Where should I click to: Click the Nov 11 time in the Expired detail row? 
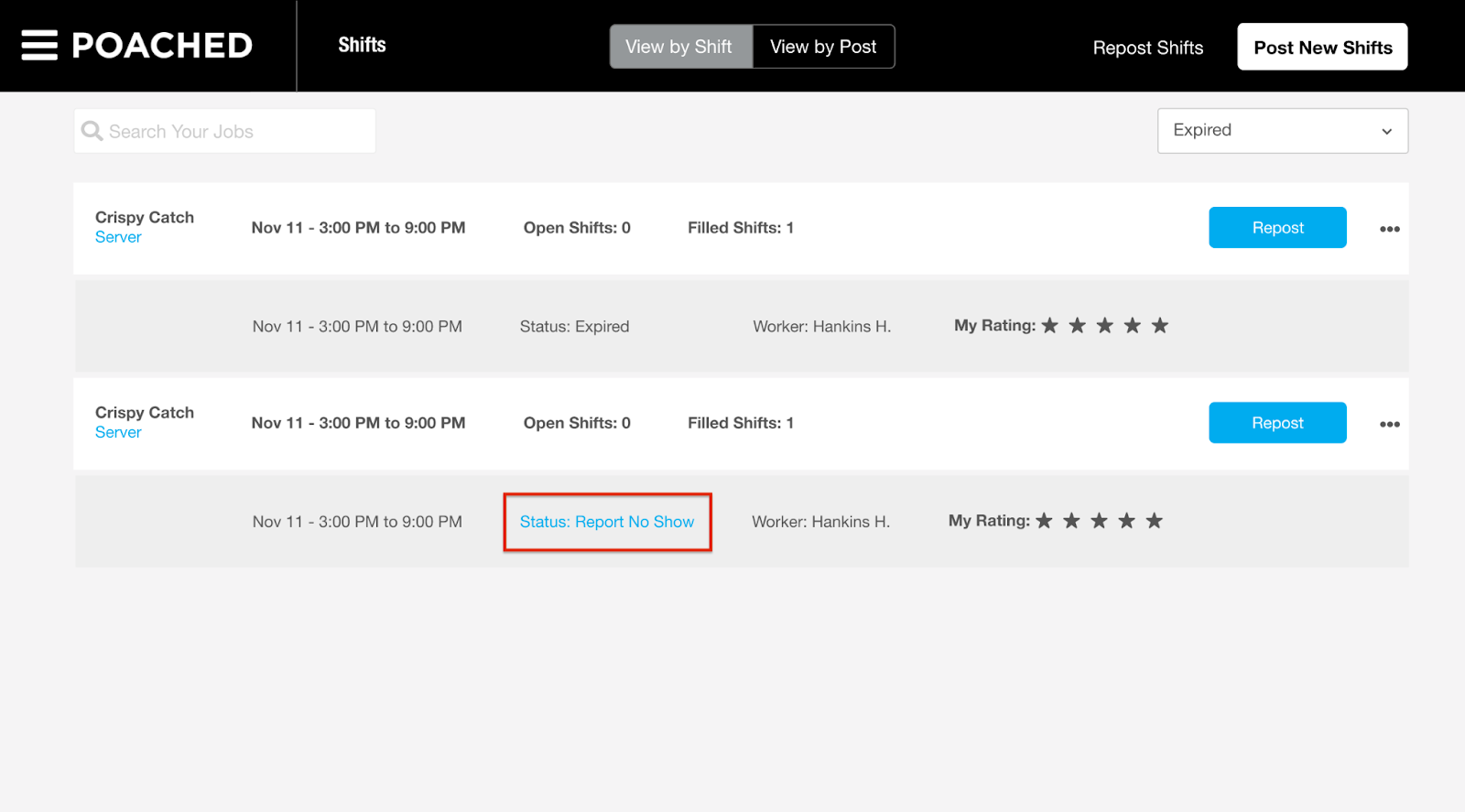pos(357,327)
